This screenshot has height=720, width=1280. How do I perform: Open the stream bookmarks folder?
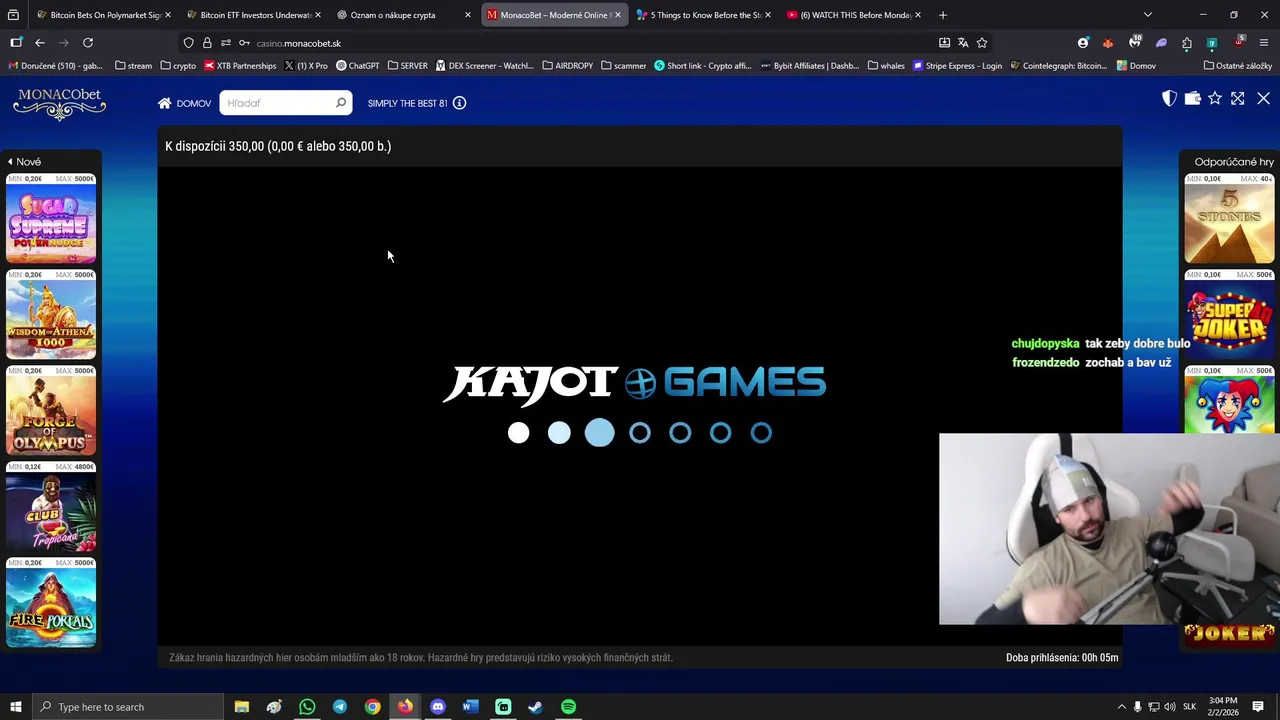(134, 66)
